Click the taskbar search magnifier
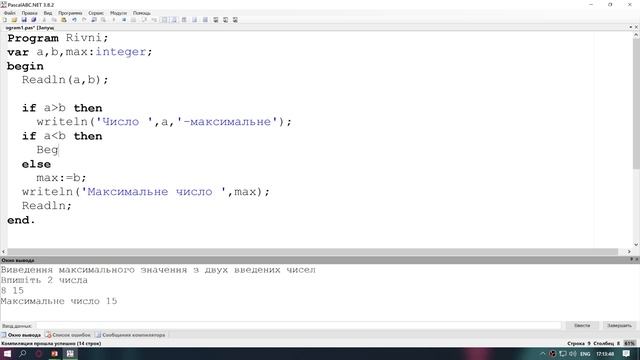Viewport: 640px width, 360px height. (x=23, y=353)
